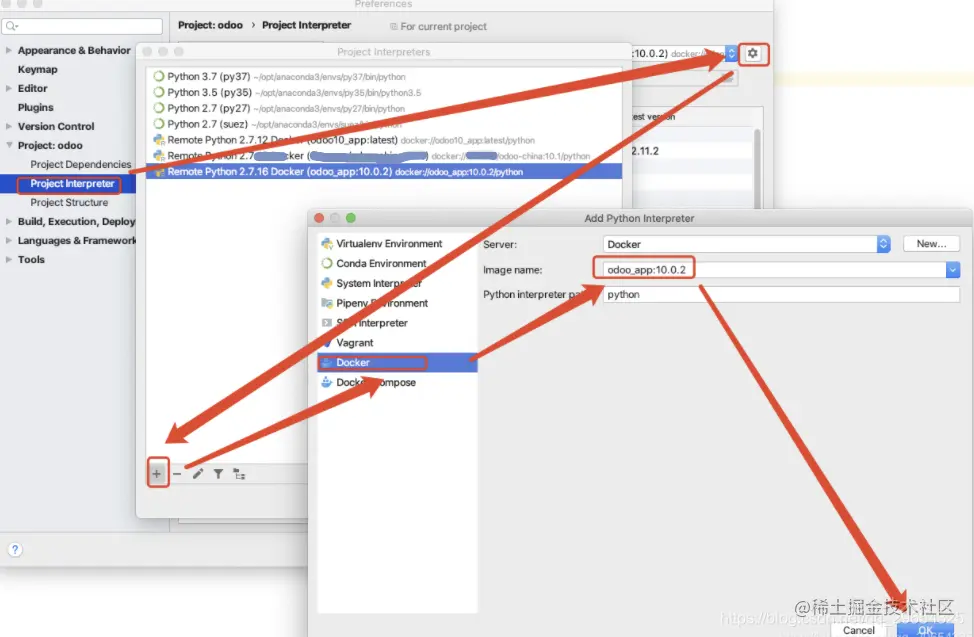Edit interpreter with the pencil icon
Image resolution: width=974 pixels, height=637 pixels.
198,474
